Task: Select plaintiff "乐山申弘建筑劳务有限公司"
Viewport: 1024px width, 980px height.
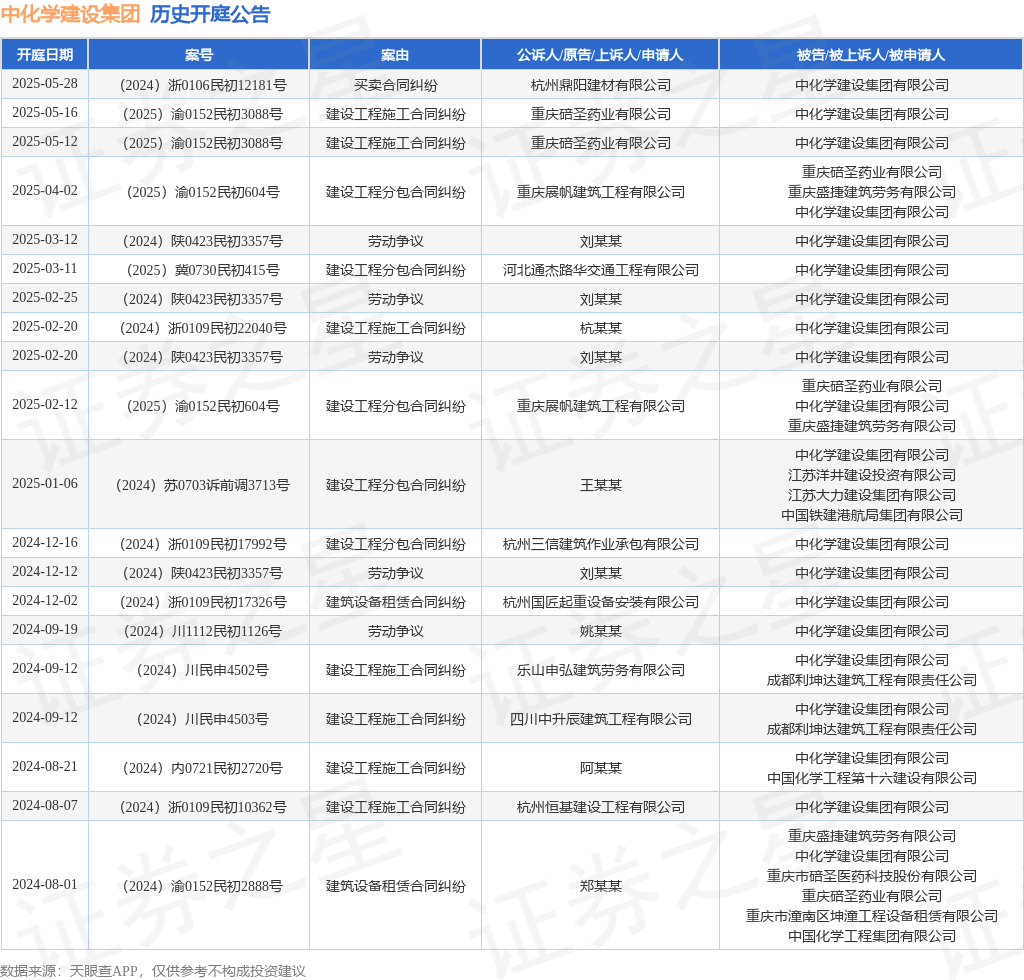Action: click(600, 670)
